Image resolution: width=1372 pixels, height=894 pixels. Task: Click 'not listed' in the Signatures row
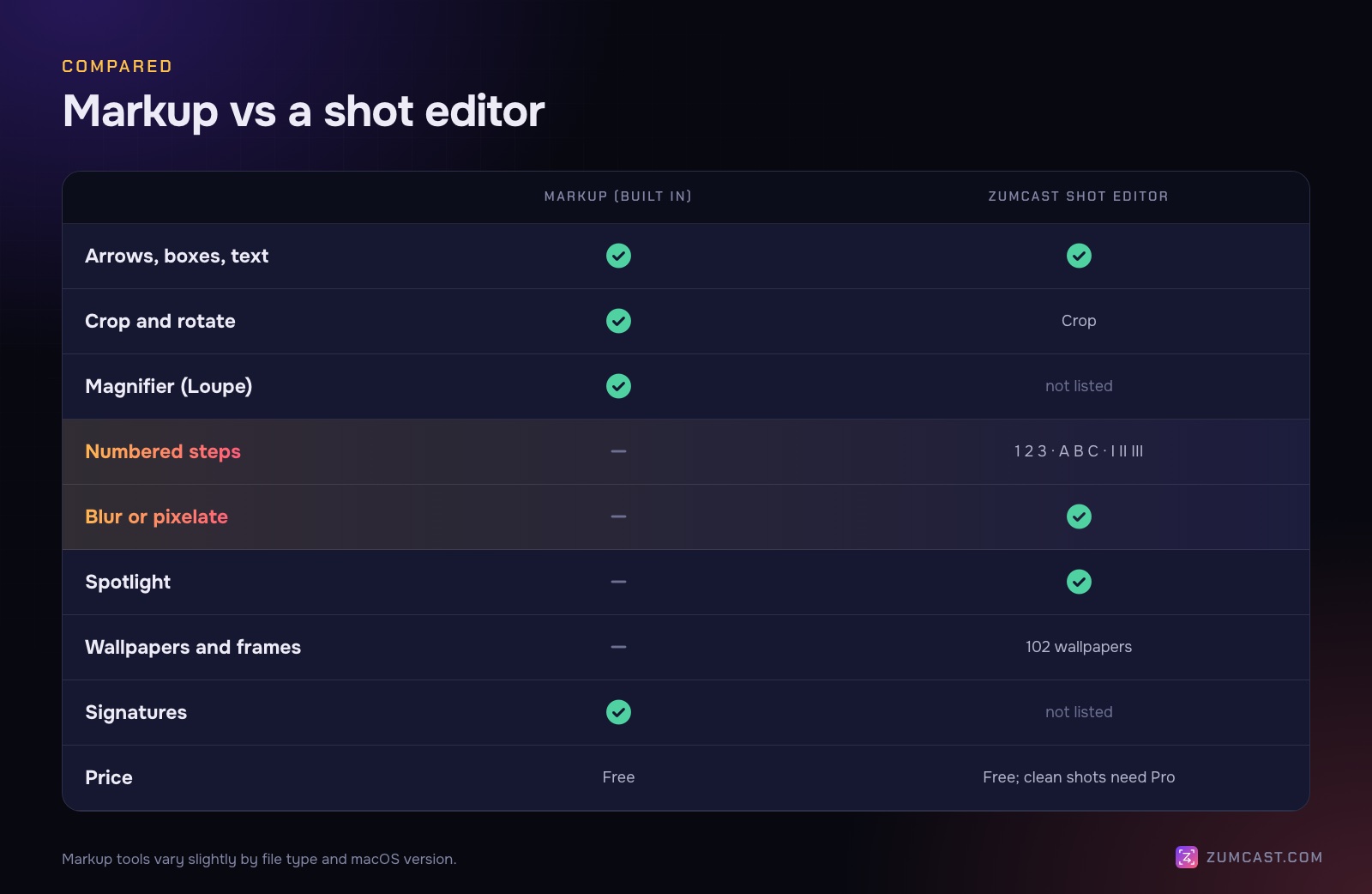click(1079, 712)
